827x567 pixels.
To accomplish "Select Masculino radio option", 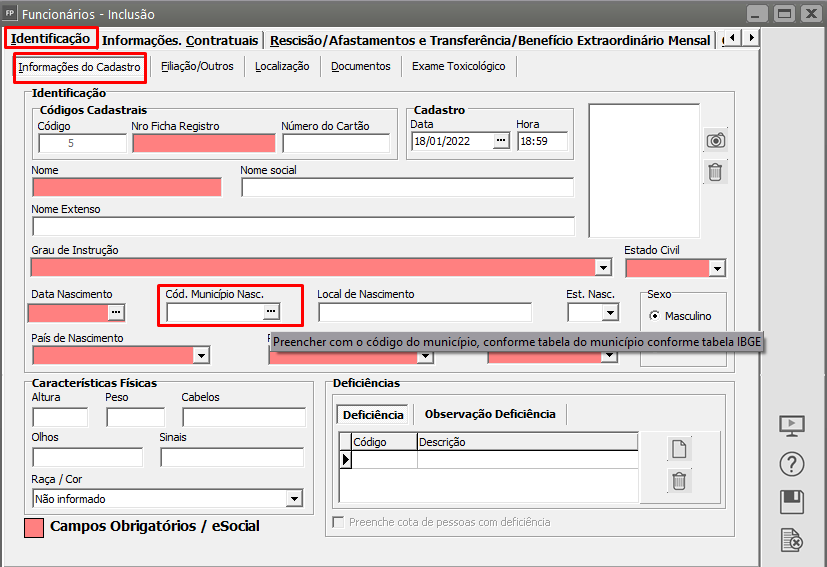I will point(655,315).
